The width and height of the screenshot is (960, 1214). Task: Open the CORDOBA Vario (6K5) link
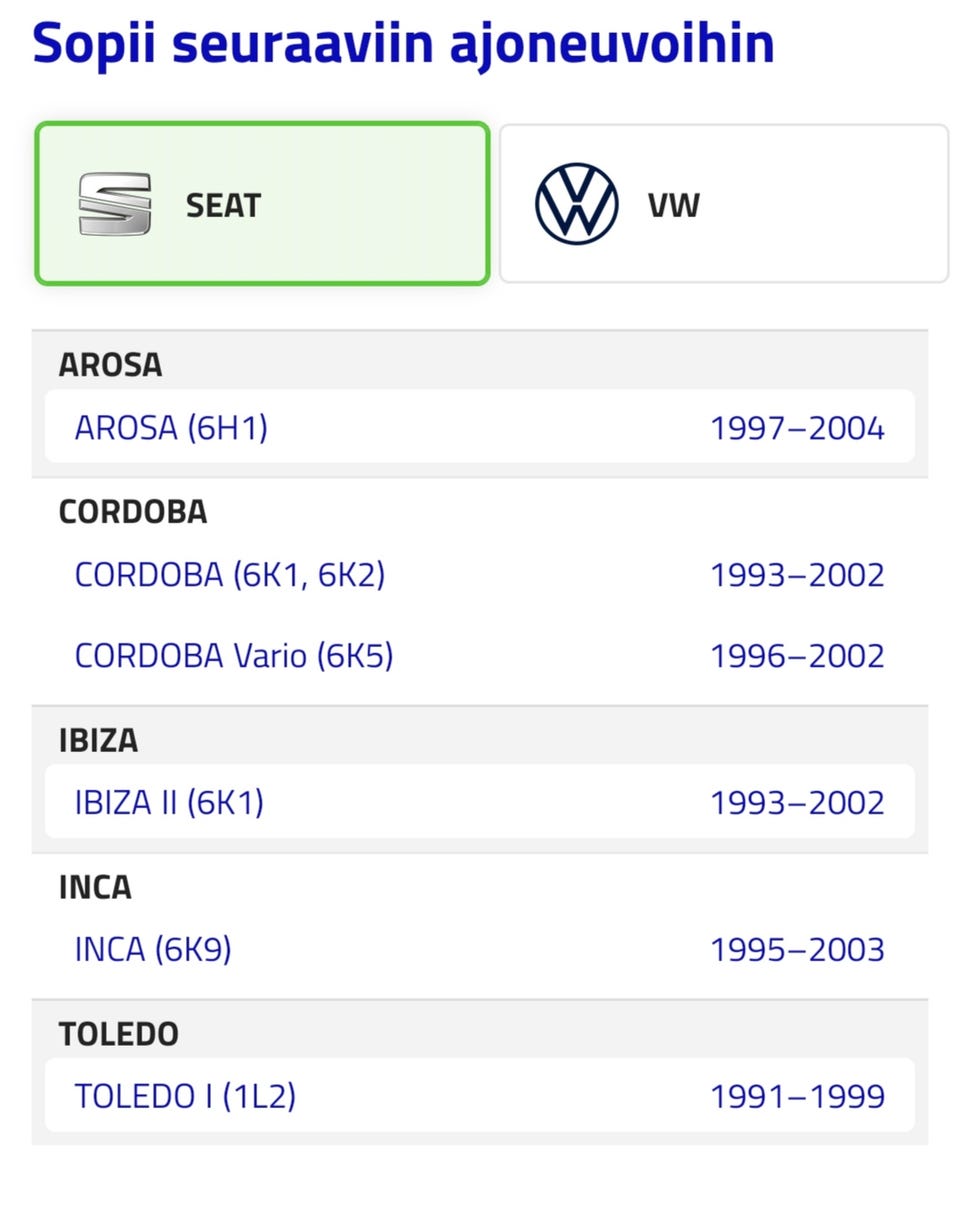(x=234, y=656)
